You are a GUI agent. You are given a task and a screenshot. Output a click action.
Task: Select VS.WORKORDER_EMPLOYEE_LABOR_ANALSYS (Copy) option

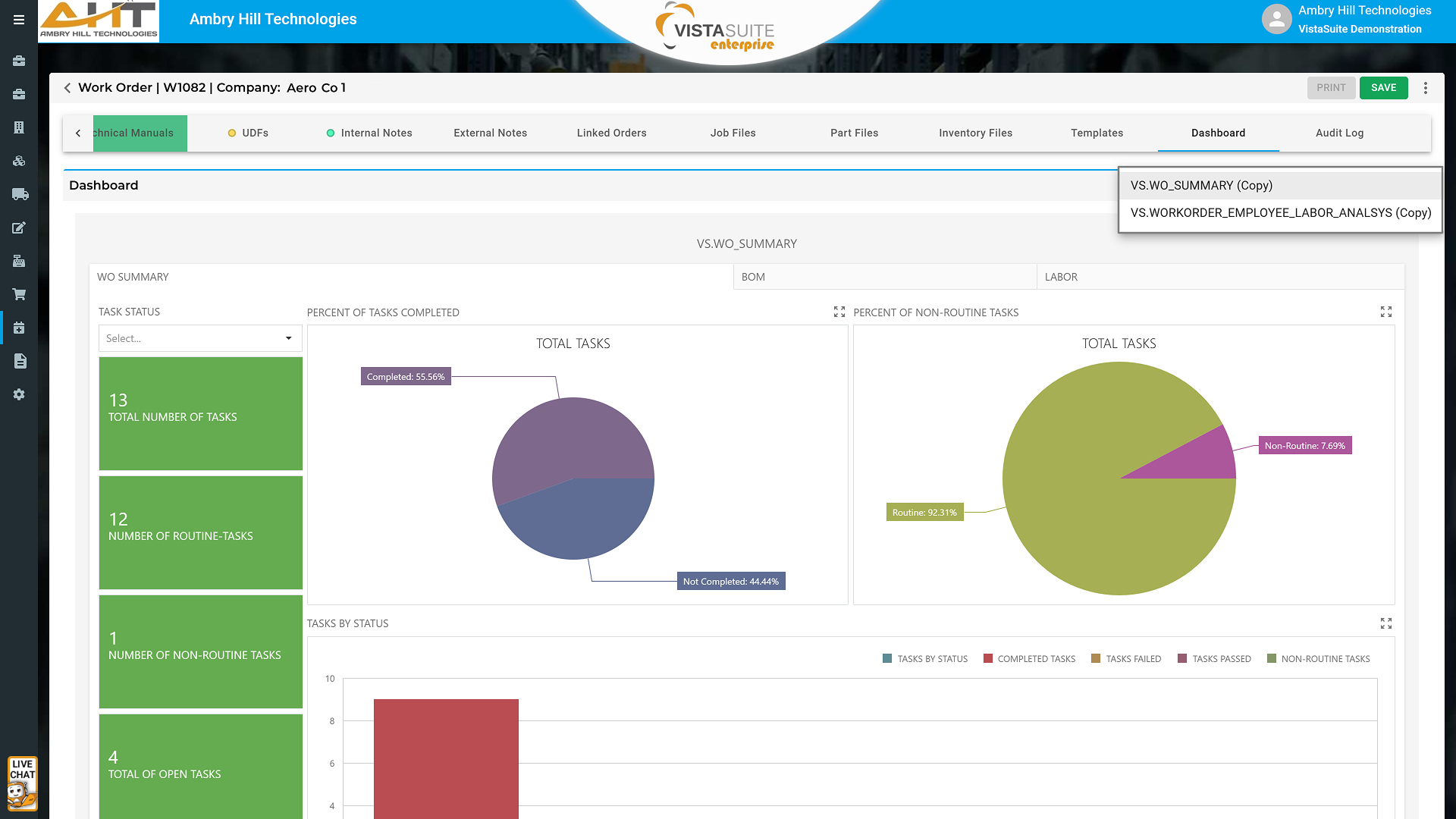pyautogui.click(x=1280, y=212)
